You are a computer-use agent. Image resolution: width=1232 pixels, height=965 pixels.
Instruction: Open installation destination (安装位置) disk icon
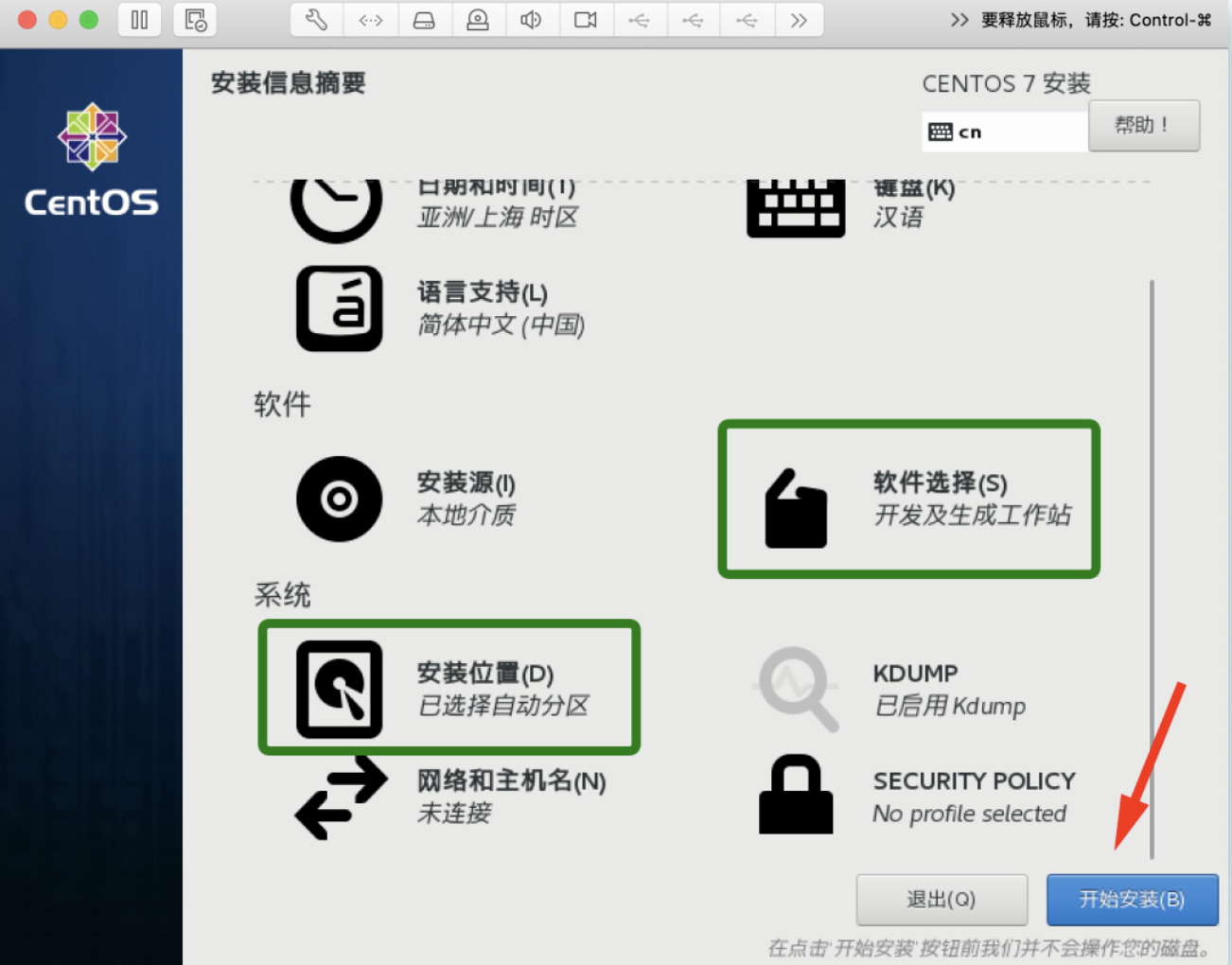[x=340, y=689]
